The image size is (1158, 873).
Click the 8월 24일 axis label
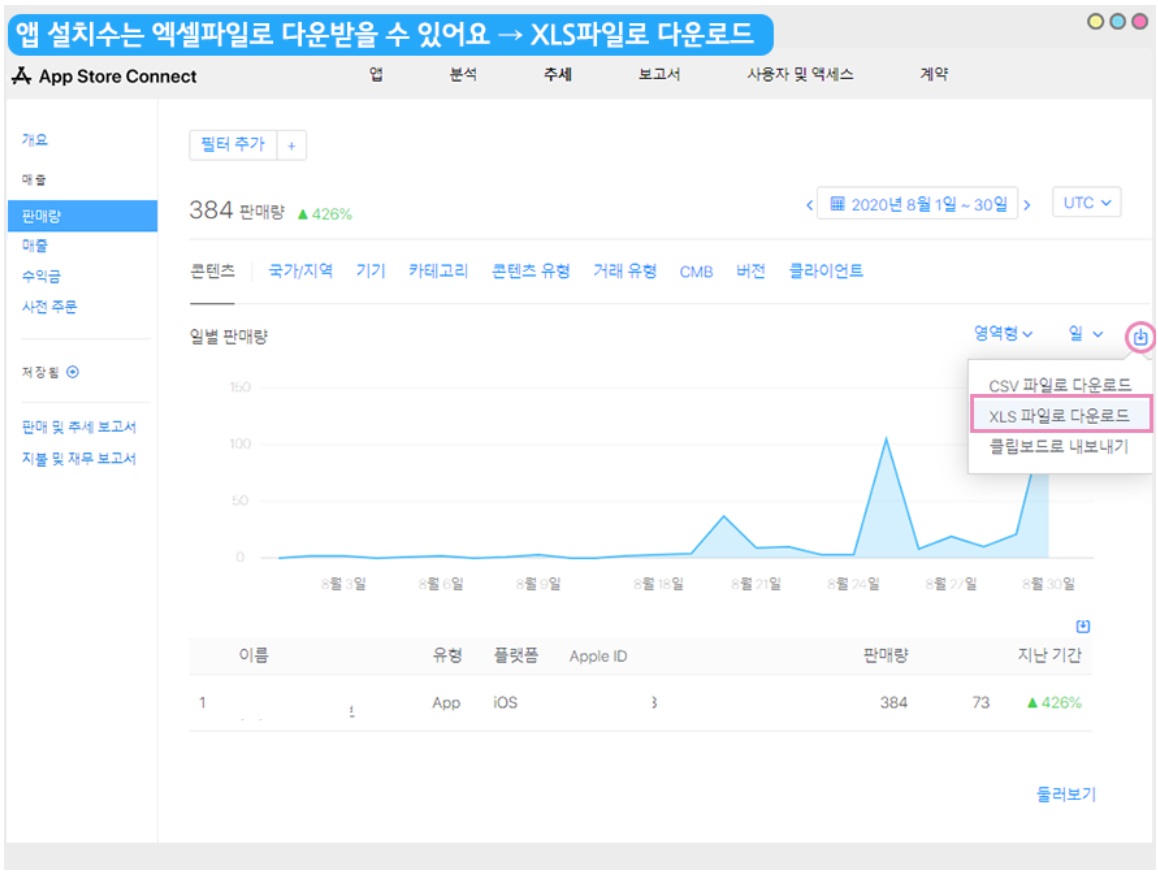854,583
